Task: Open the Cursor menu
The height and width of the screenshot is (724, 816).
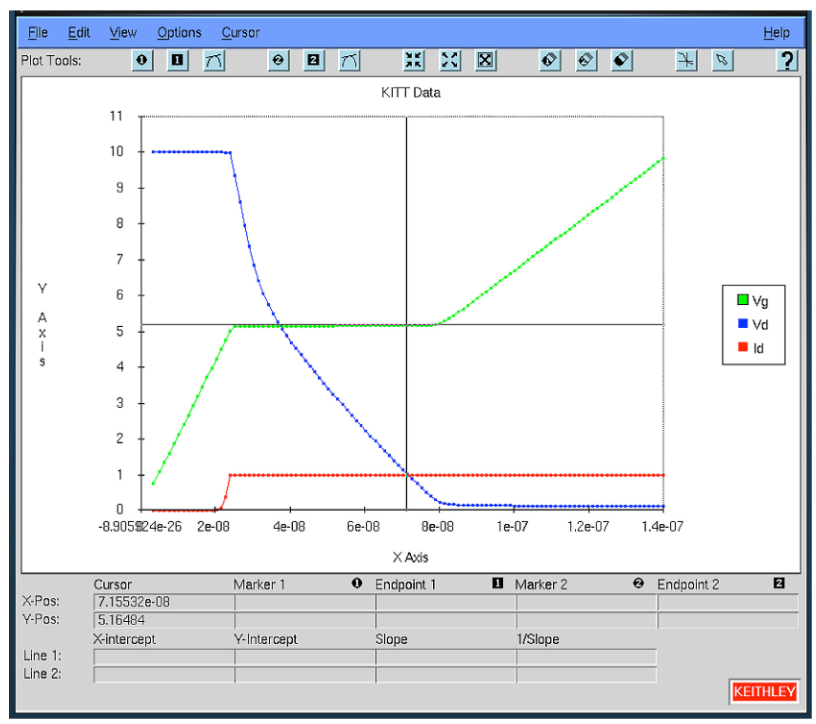Action: pos(240,33)
